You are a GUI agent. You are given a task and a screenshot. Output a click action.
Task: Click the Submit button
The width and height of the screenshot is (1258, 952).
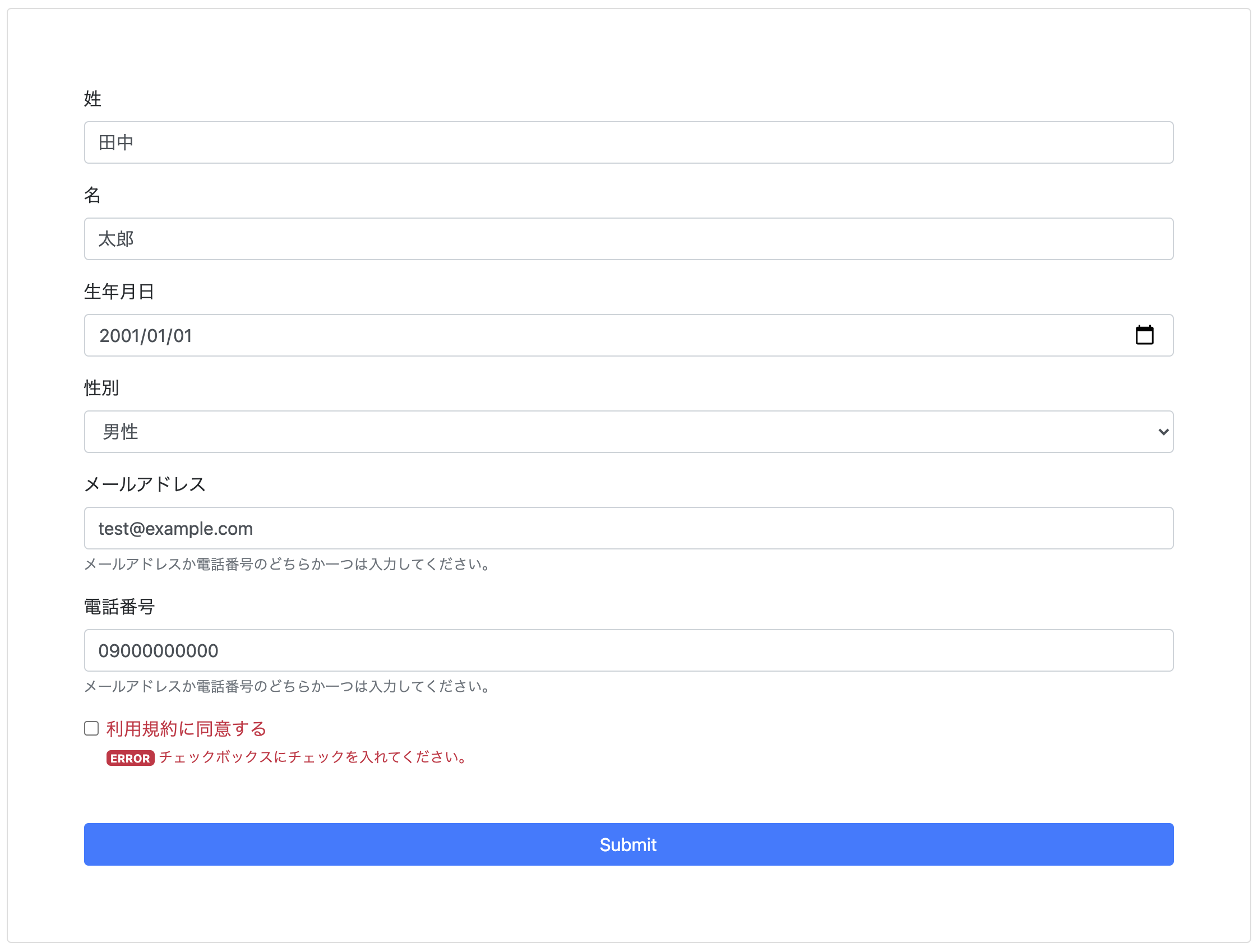pos(628,844)
